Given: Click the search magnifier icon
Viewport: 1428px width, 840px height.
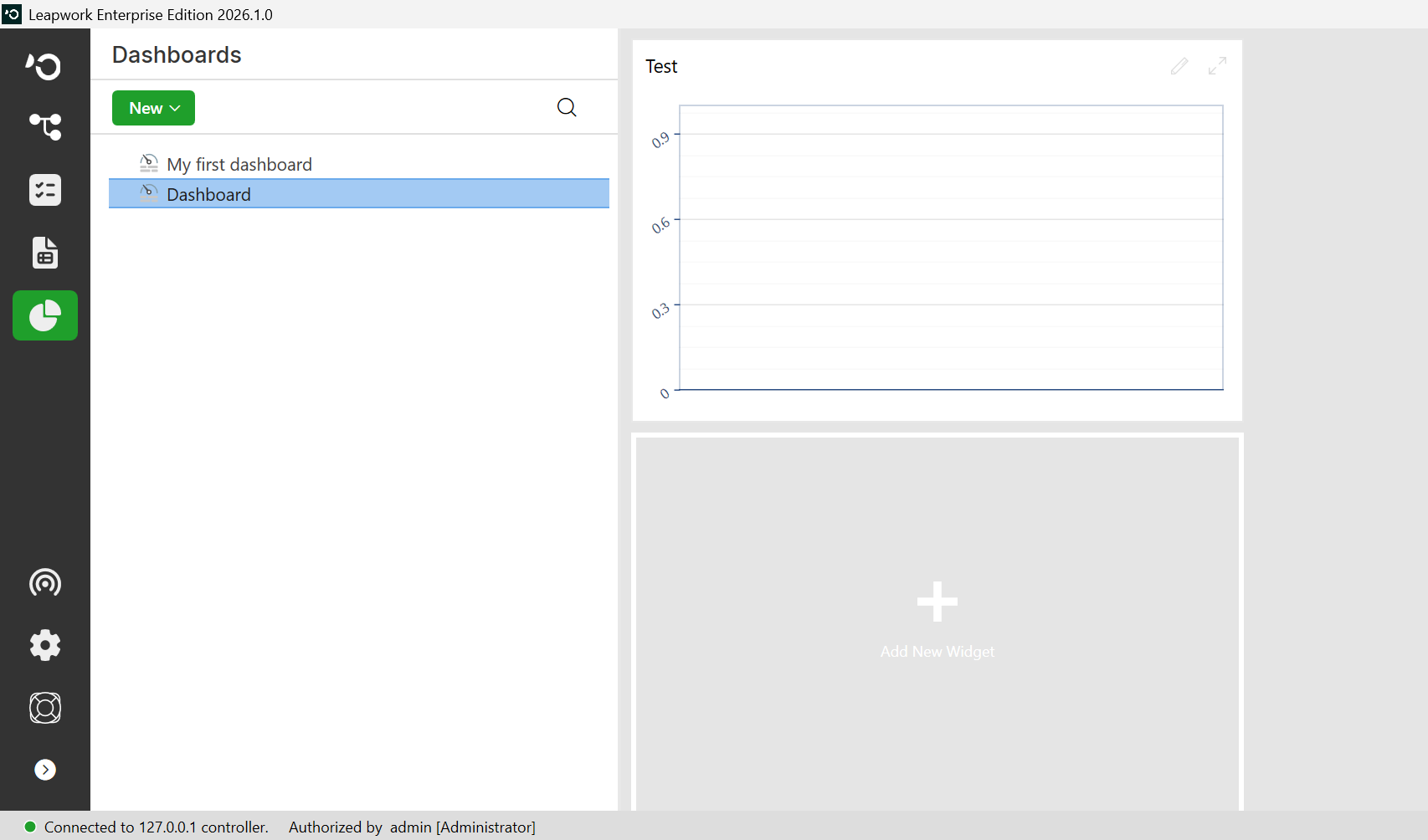Looking at the screenshot, I should pos(567,107).
